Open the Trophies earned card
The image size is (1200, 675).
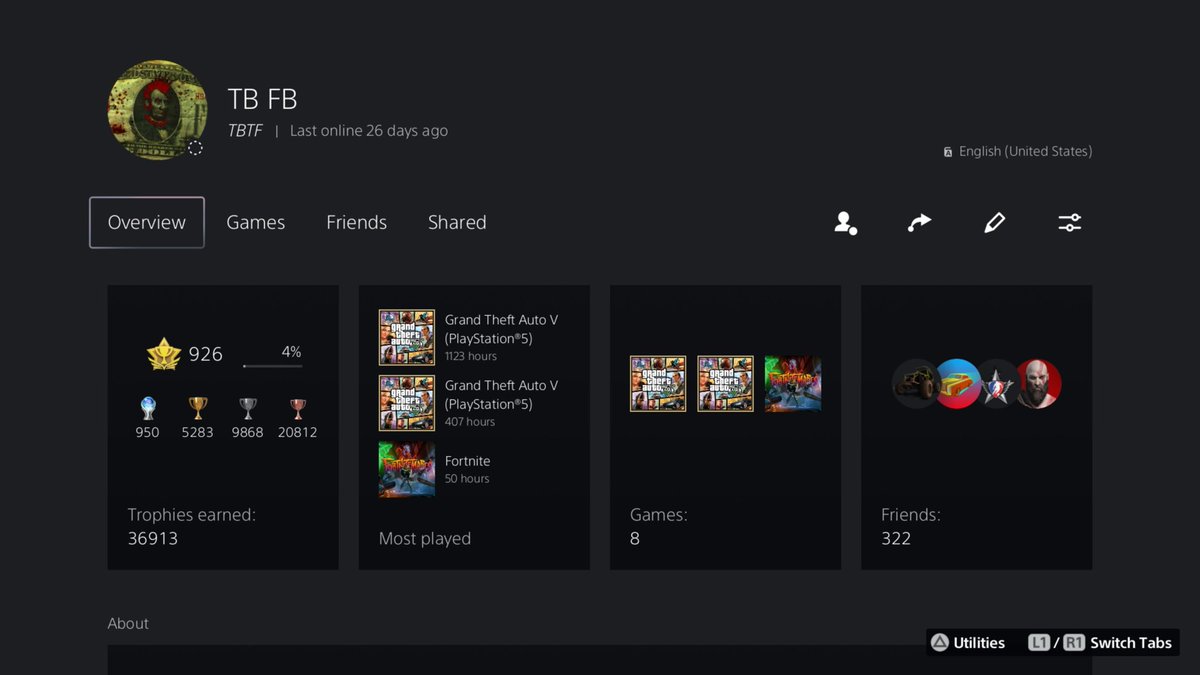223,427
